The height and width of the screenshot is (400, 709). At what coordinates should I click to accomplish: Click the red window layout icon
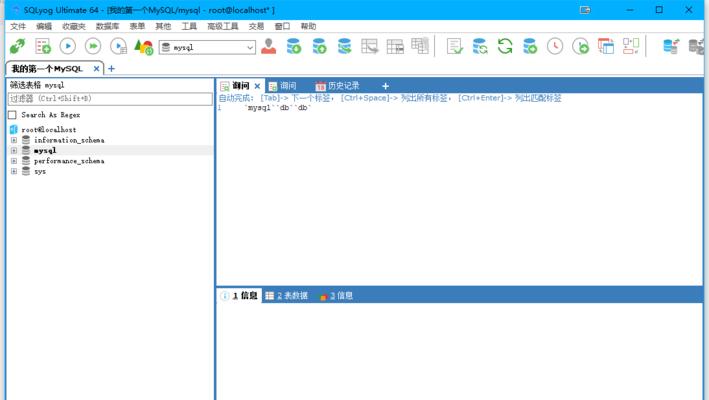coord(606,46)
